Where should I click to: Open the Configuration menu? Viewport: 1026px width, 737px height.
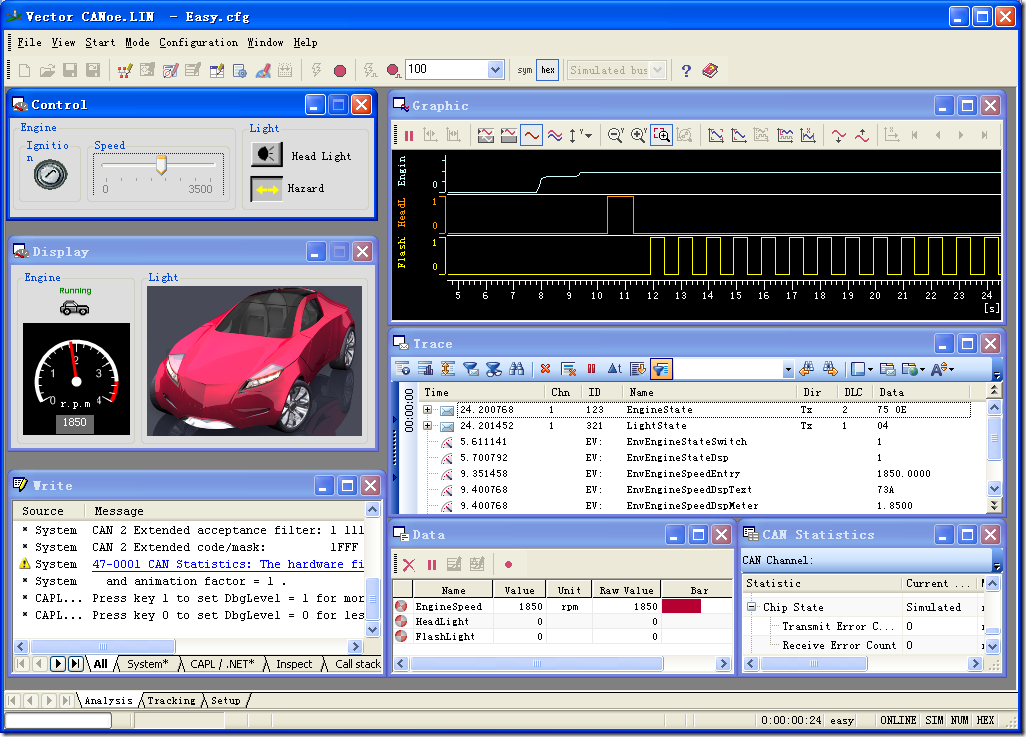tap(198, 42)
